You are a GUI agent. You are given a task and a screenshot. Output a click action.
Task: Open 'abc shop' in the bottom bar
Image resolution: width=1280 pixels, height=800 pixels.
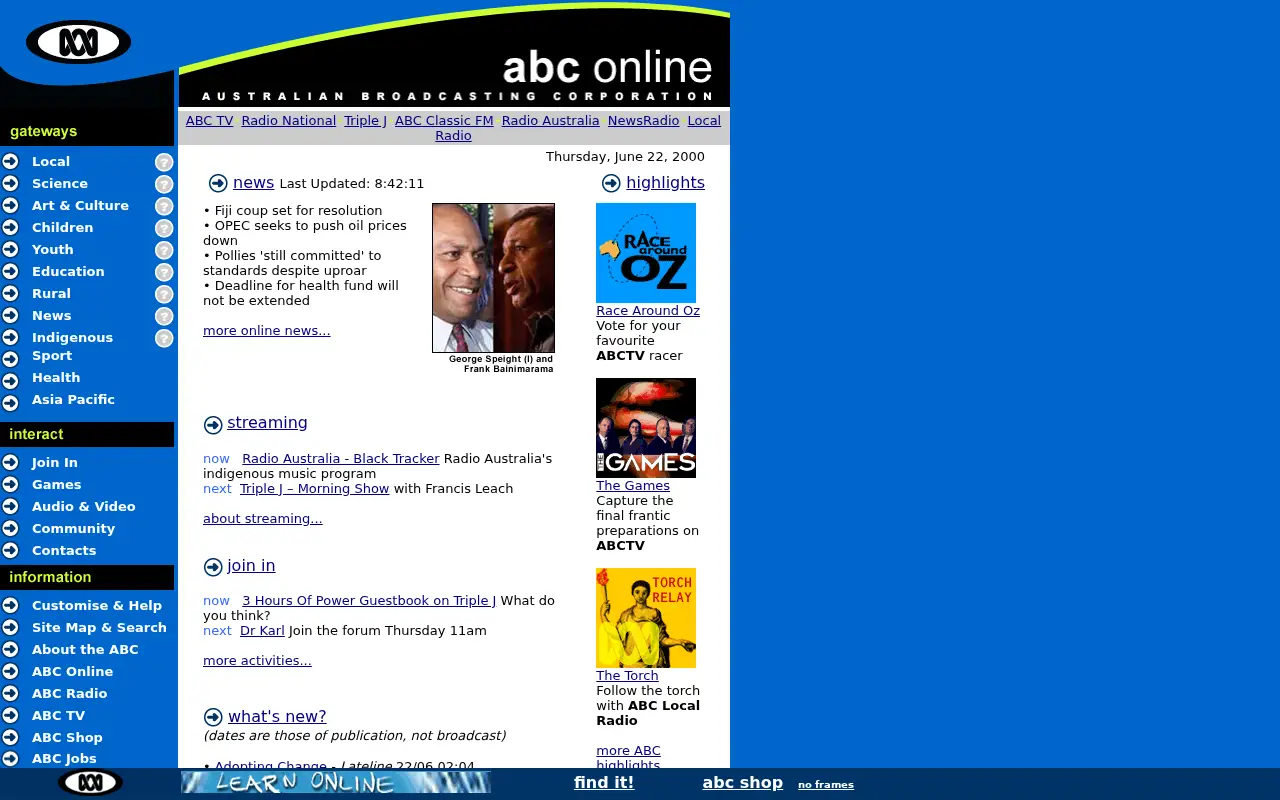(742, 782)
